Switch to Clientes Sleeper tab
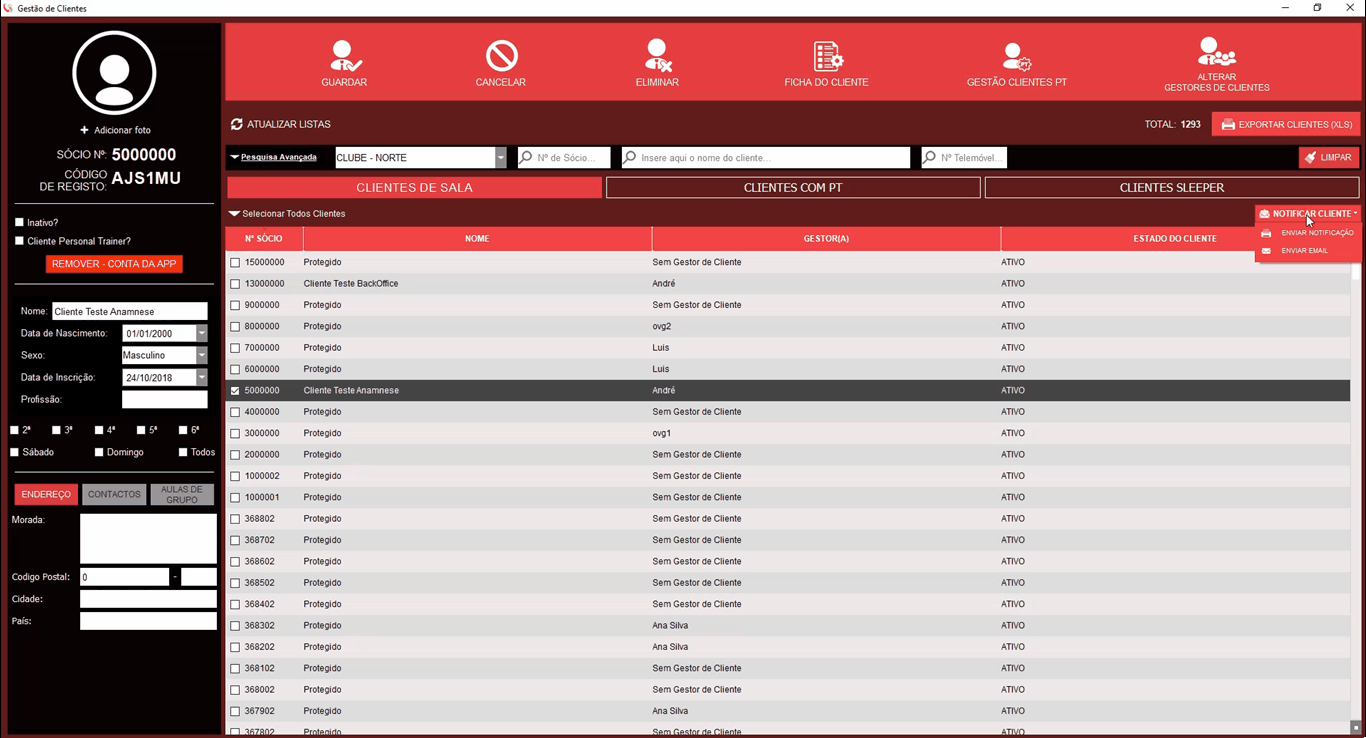The image size is (1366, 738). pos(1172,187)
